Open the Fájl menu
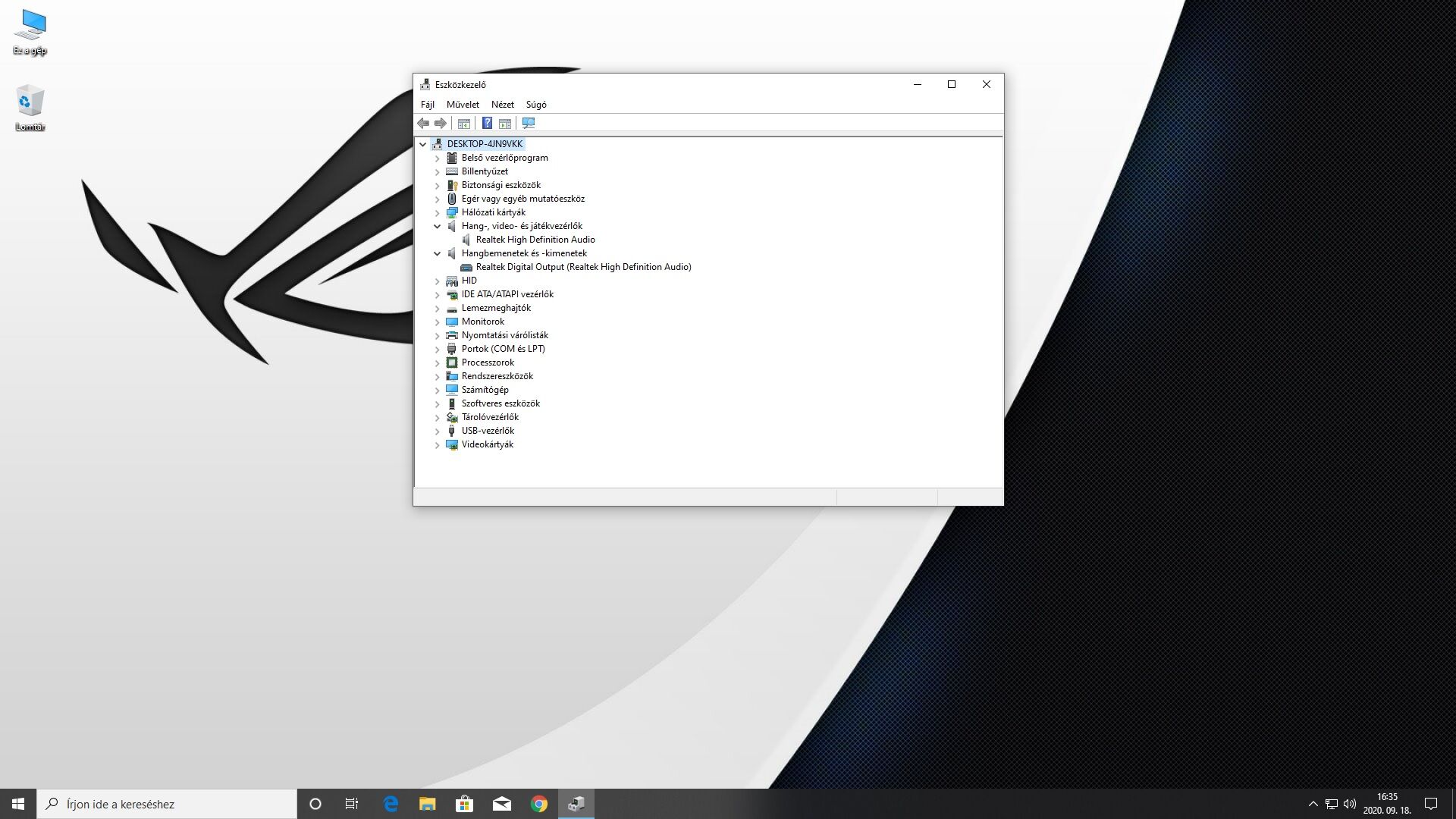 pos(428,105)
